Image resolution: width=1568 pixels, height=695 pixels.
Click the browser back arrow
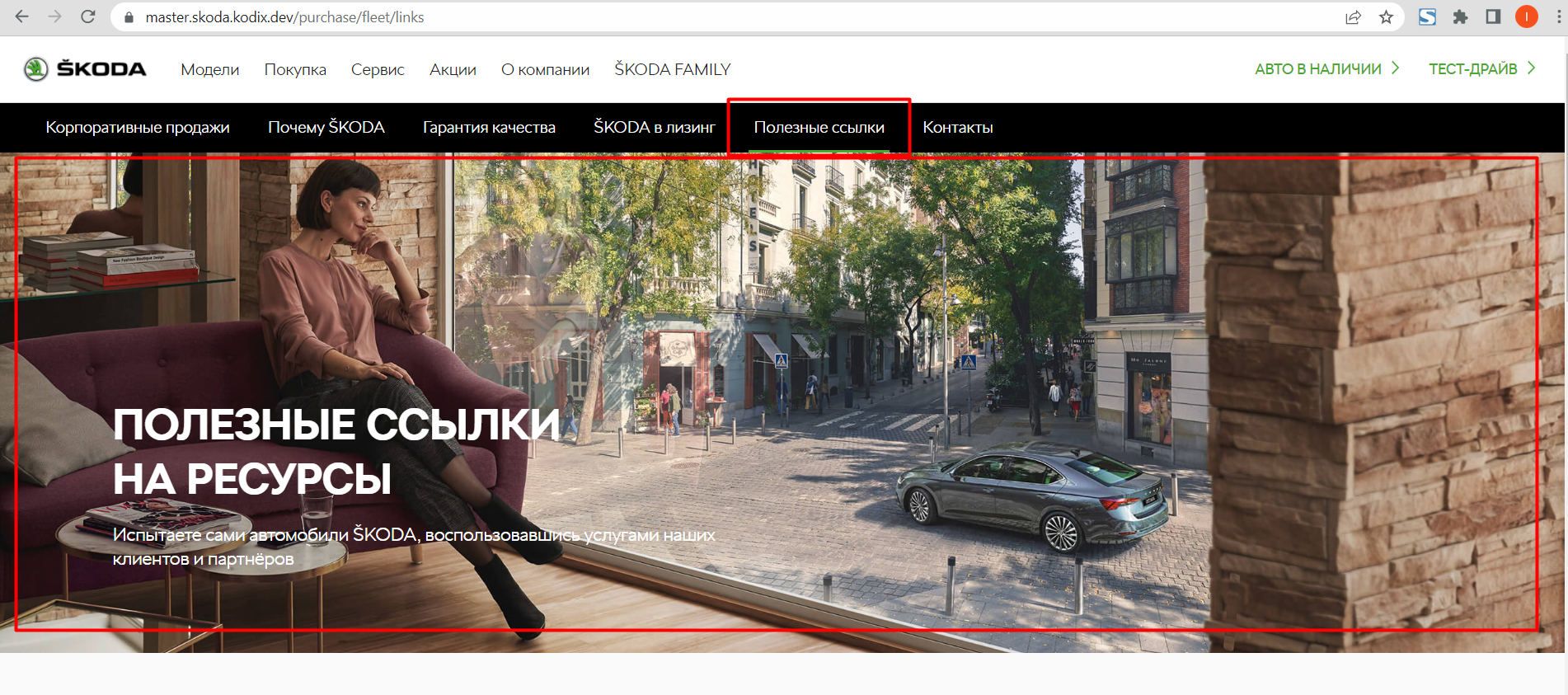22,16
